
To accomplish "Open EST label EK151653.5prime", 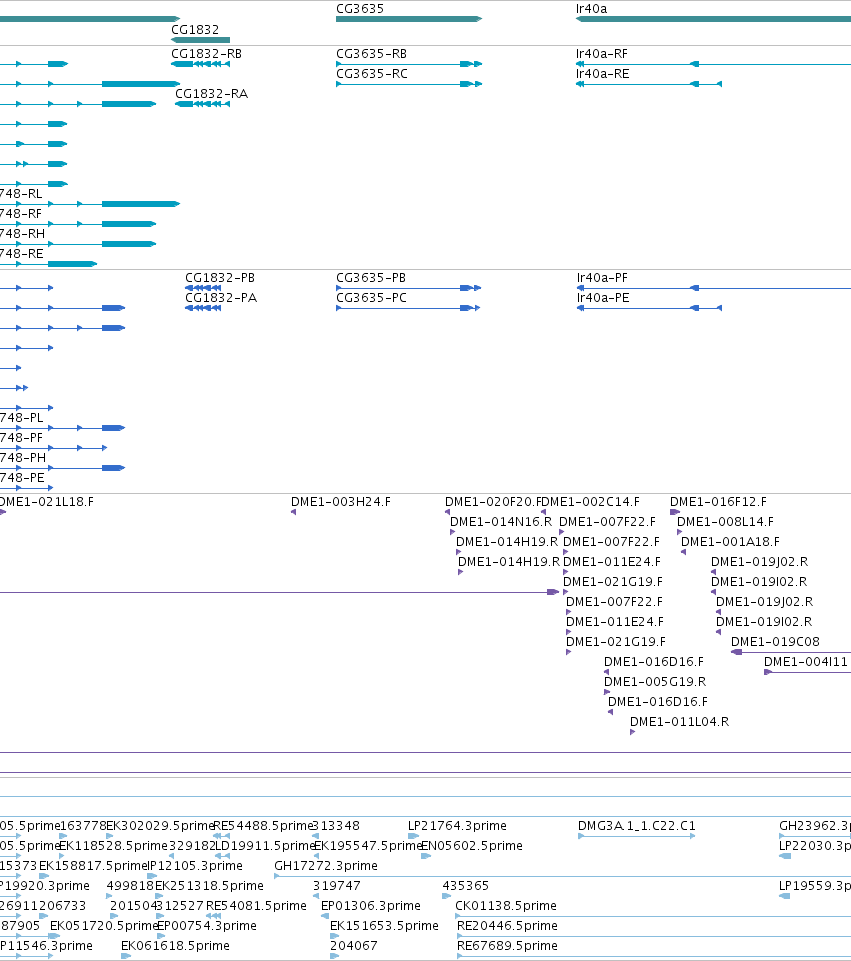I will pyautogui.click(x=384, y=925).
